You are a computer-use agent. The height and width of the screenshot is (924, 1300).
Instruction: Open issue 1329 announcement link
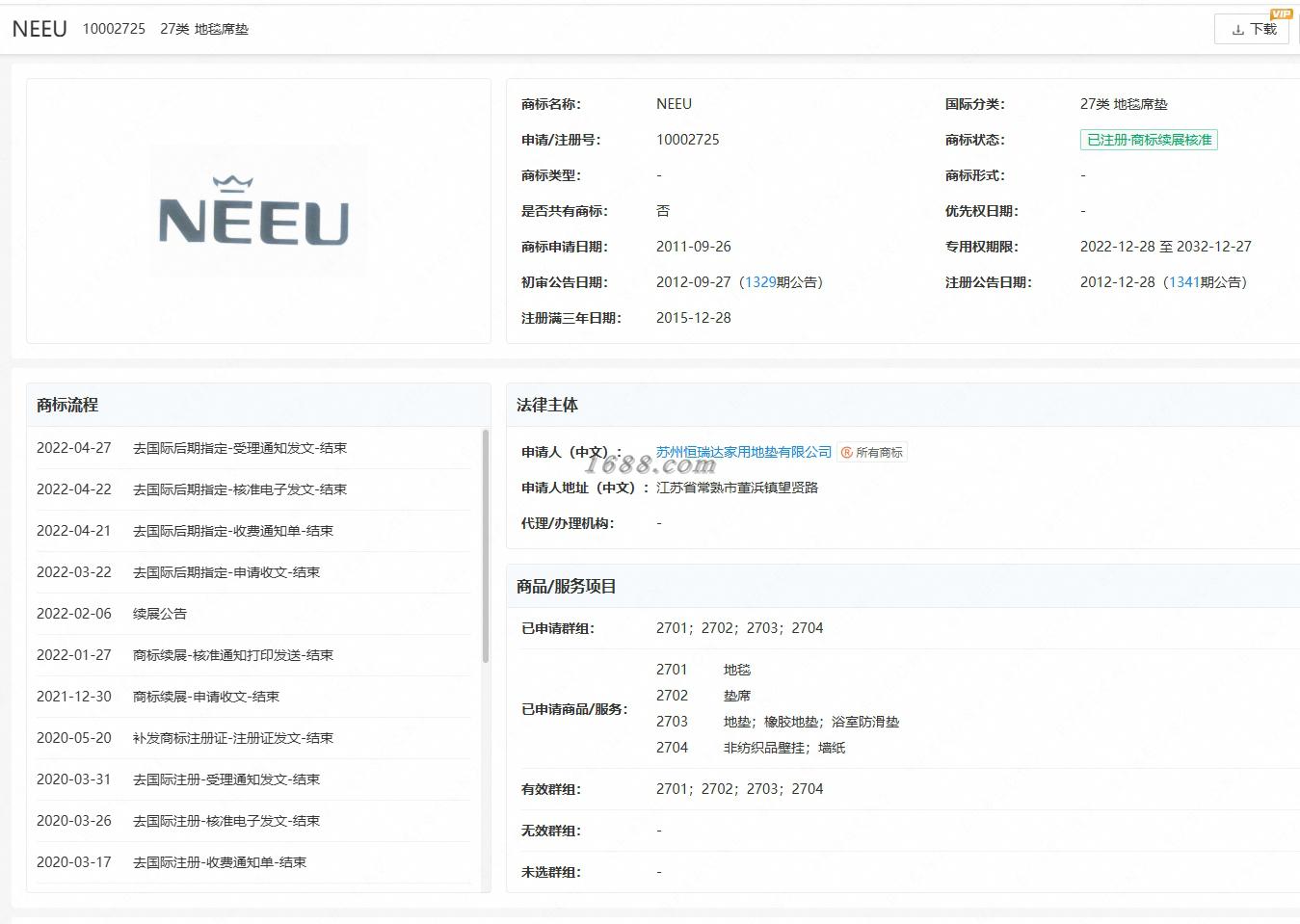(x=760, y=282)
